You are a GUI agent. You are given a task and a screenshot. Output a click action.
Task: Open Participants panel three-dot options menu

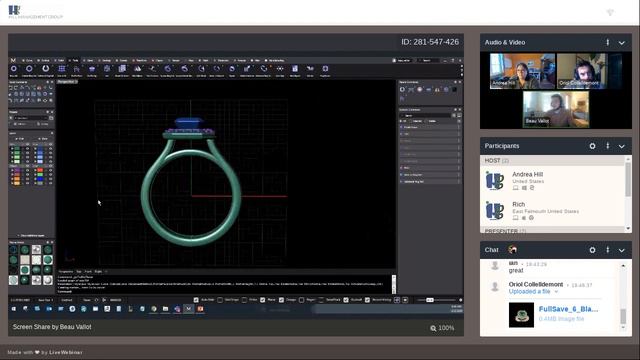(x=607, y=146)
